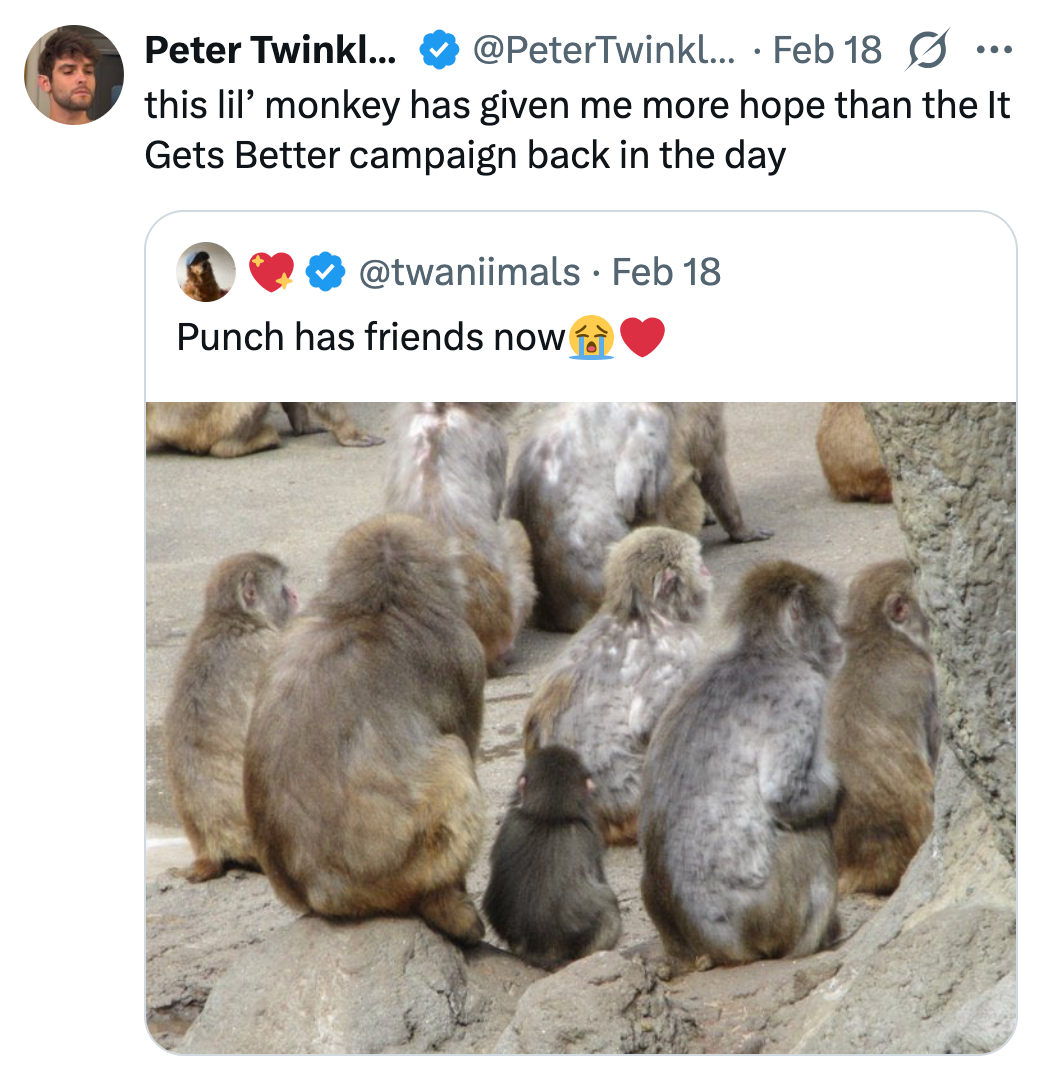Open Peter Twinkl's profile picture

click(x=73, y=75)
